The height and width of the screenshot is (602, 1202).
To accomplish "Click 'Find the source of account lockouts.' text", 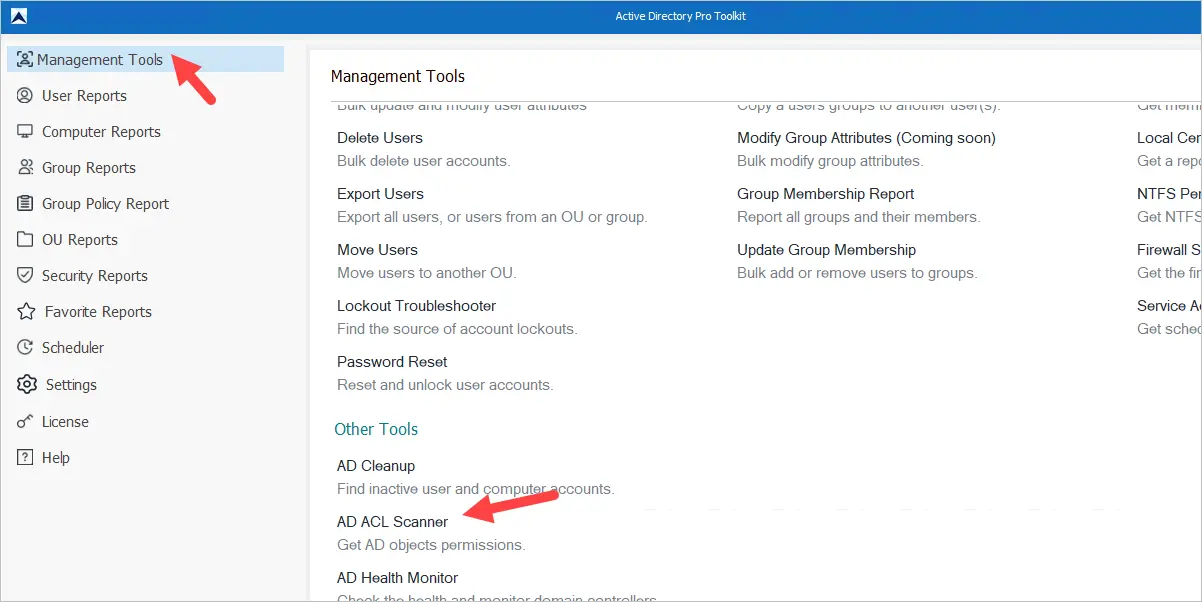I will pos(457,329).
